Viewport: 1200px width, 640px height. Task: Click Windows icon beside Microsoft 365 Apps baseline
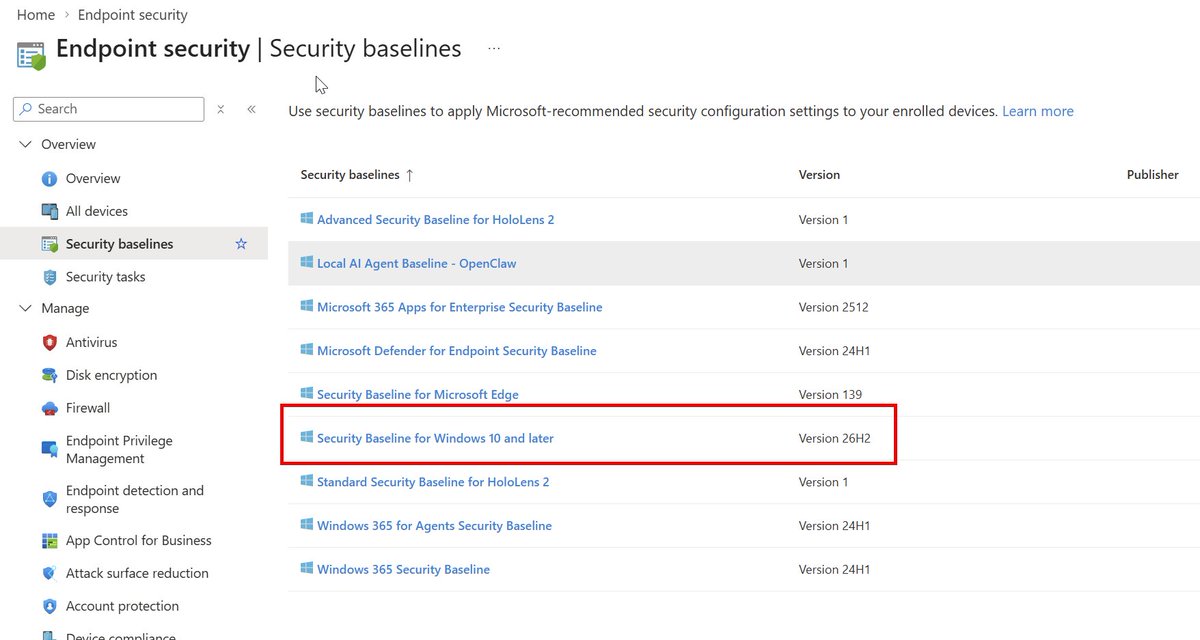[307, 307]
